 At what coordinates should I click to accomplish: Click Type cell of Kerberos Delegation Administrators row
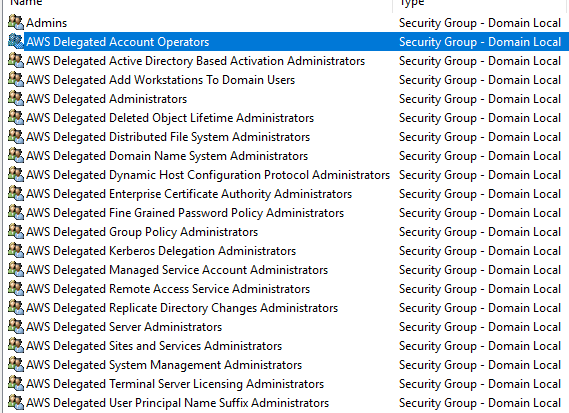click(480, 251)
